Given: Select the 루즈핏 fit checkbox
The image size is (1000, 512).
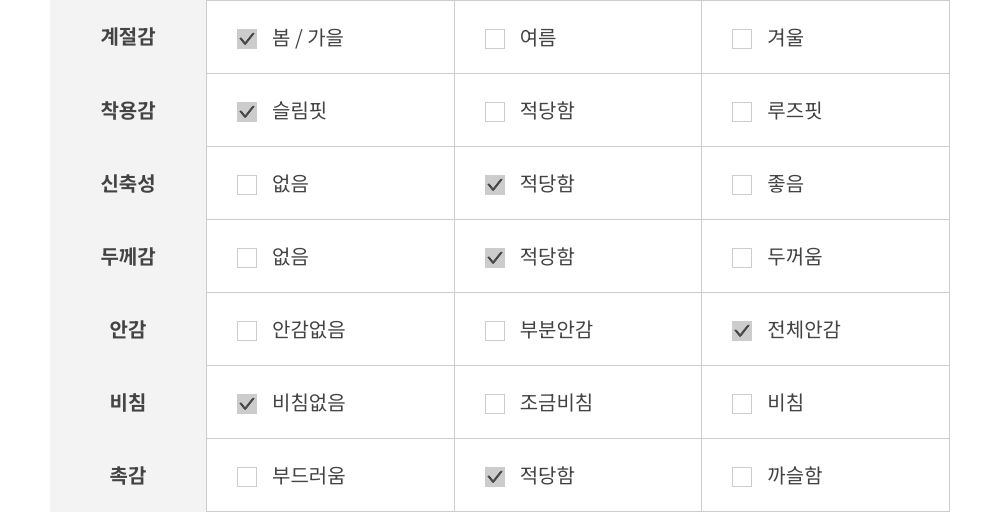Looking at the screenshot, I should click(x=742, y=112).
